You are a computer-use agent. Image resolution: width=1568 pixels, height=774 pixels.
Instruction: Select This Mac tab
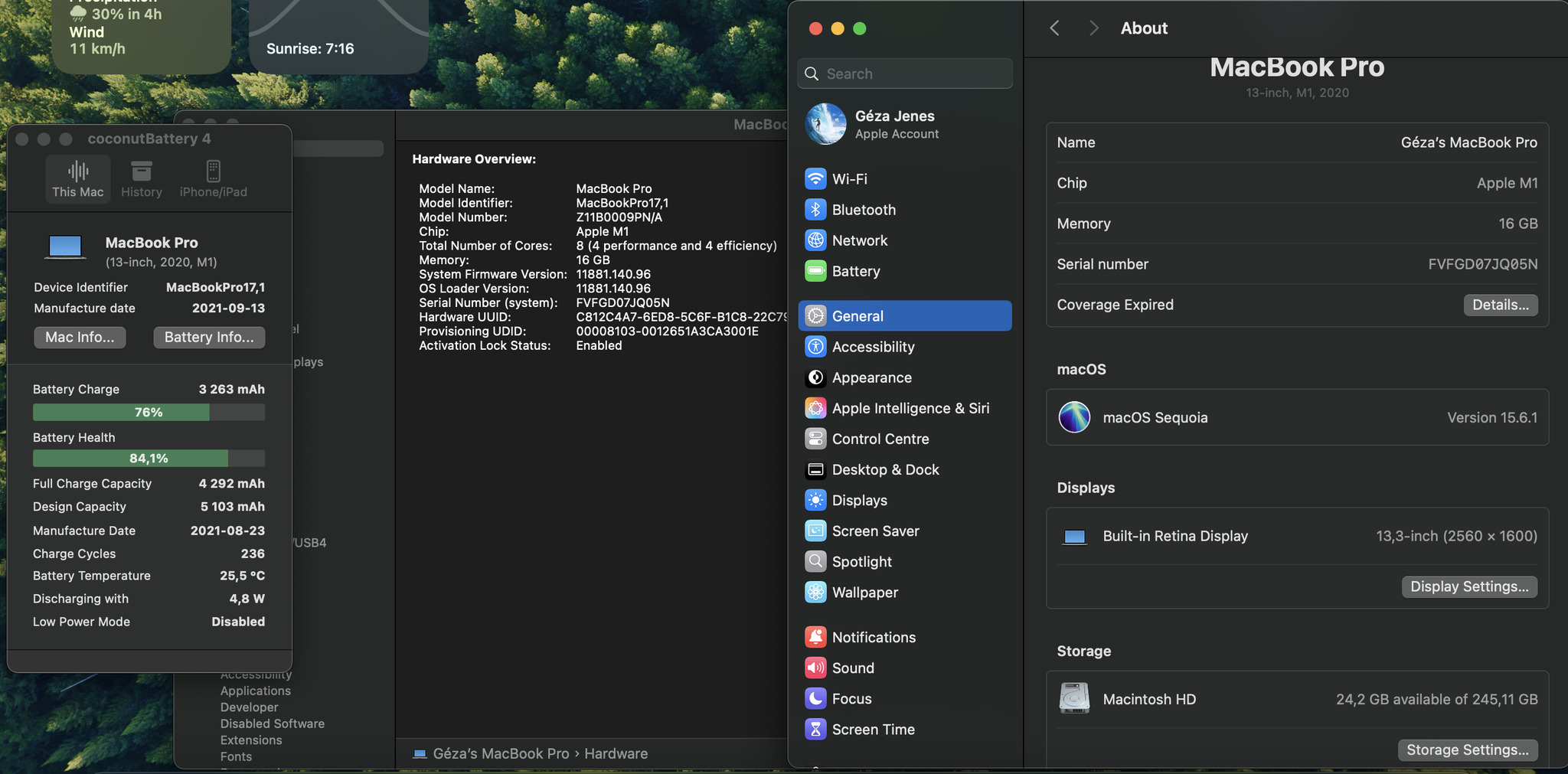(78, 179)
